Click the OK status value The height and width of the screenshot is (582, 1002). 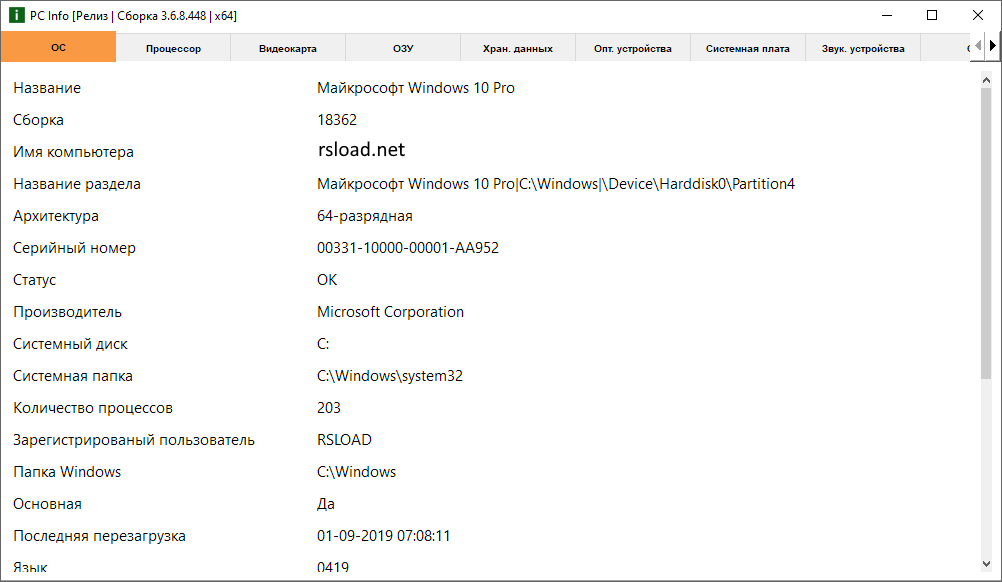point(327,279)
